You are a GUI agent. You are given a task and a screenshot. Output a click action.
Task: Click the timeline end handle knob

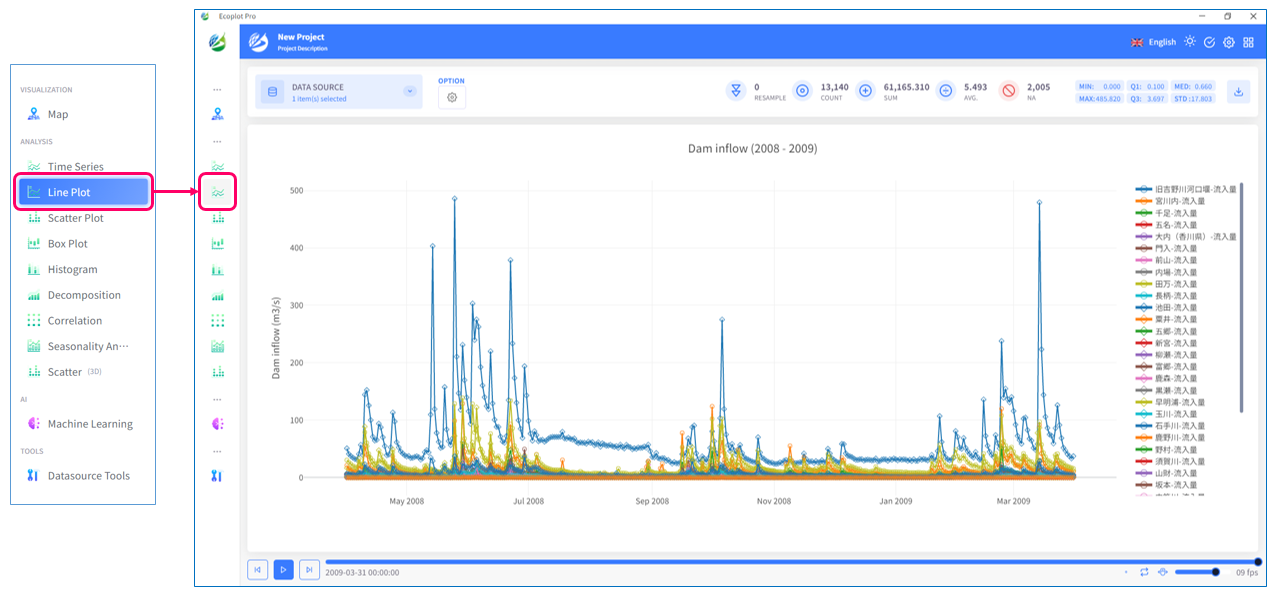[x=1258, y=562]
